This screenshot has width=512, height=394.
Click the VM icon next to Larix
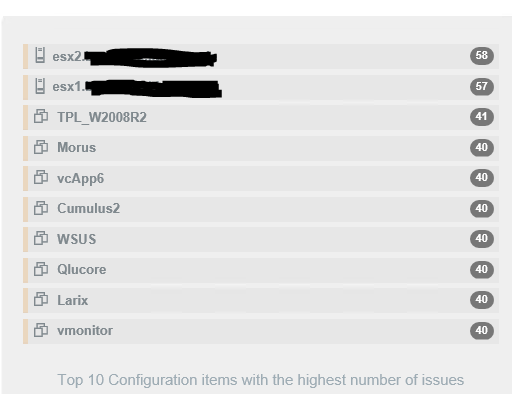tap(41, 299)
